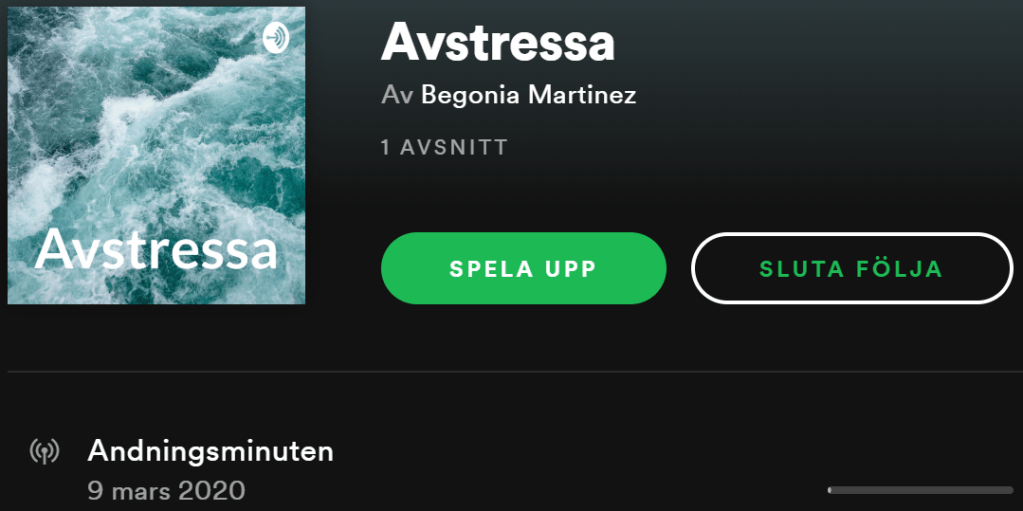Unfollow the podcast via SLUTA FÖLJA

tap(852, 268)
